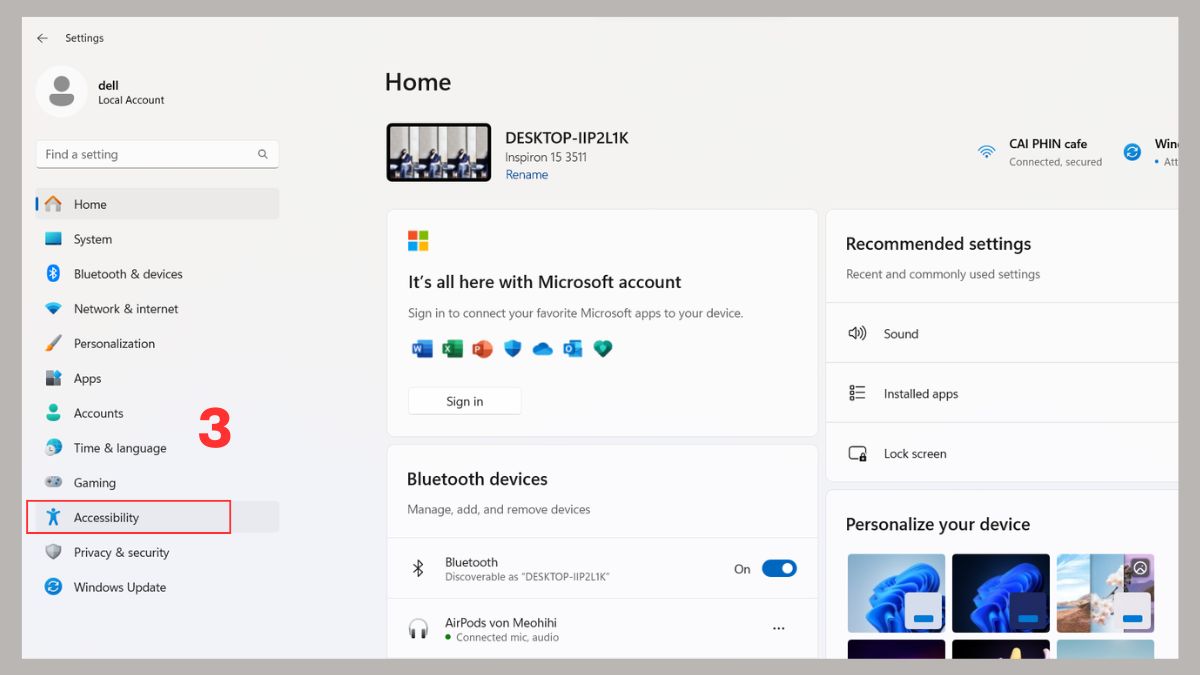Open System via its monitor icon
Image resolution: width=1200 pixels, height=675 pixels.
(x=54, y=239)
